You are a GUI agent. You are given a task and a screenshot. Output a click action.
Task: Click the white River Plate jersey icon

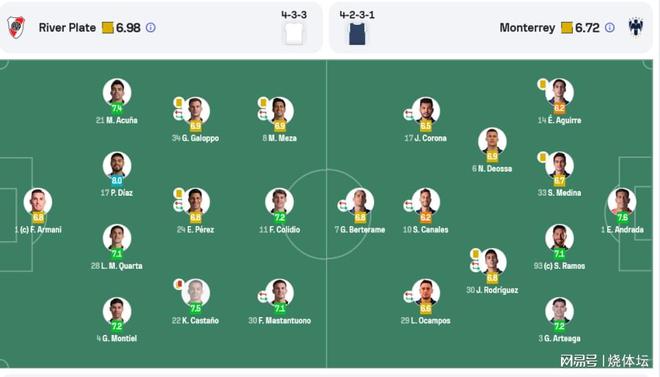[x=294, y=33]
